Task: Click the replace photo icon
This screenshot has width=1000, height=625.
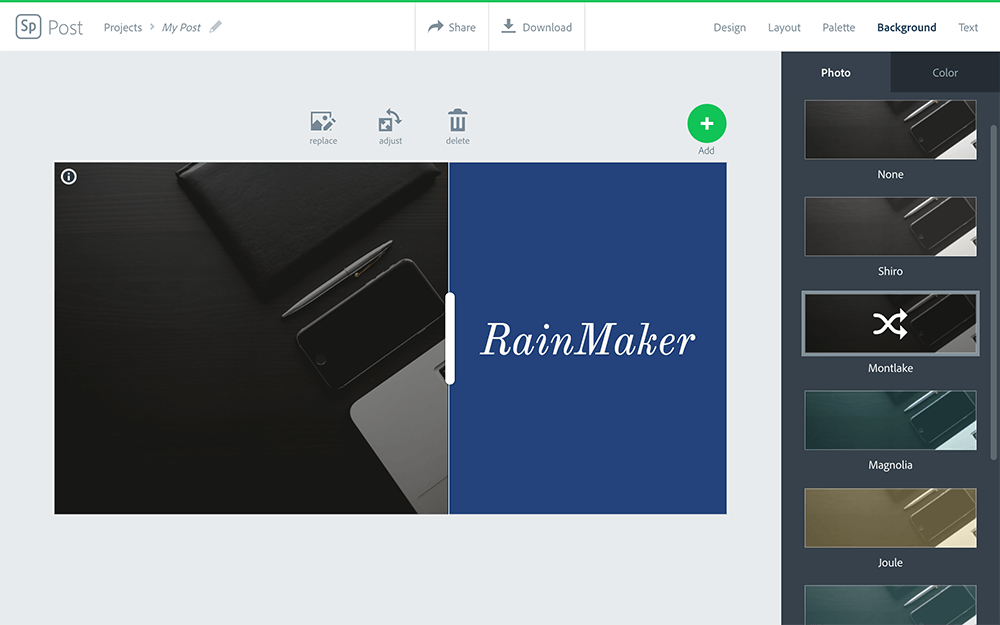Action: point(322,122)
